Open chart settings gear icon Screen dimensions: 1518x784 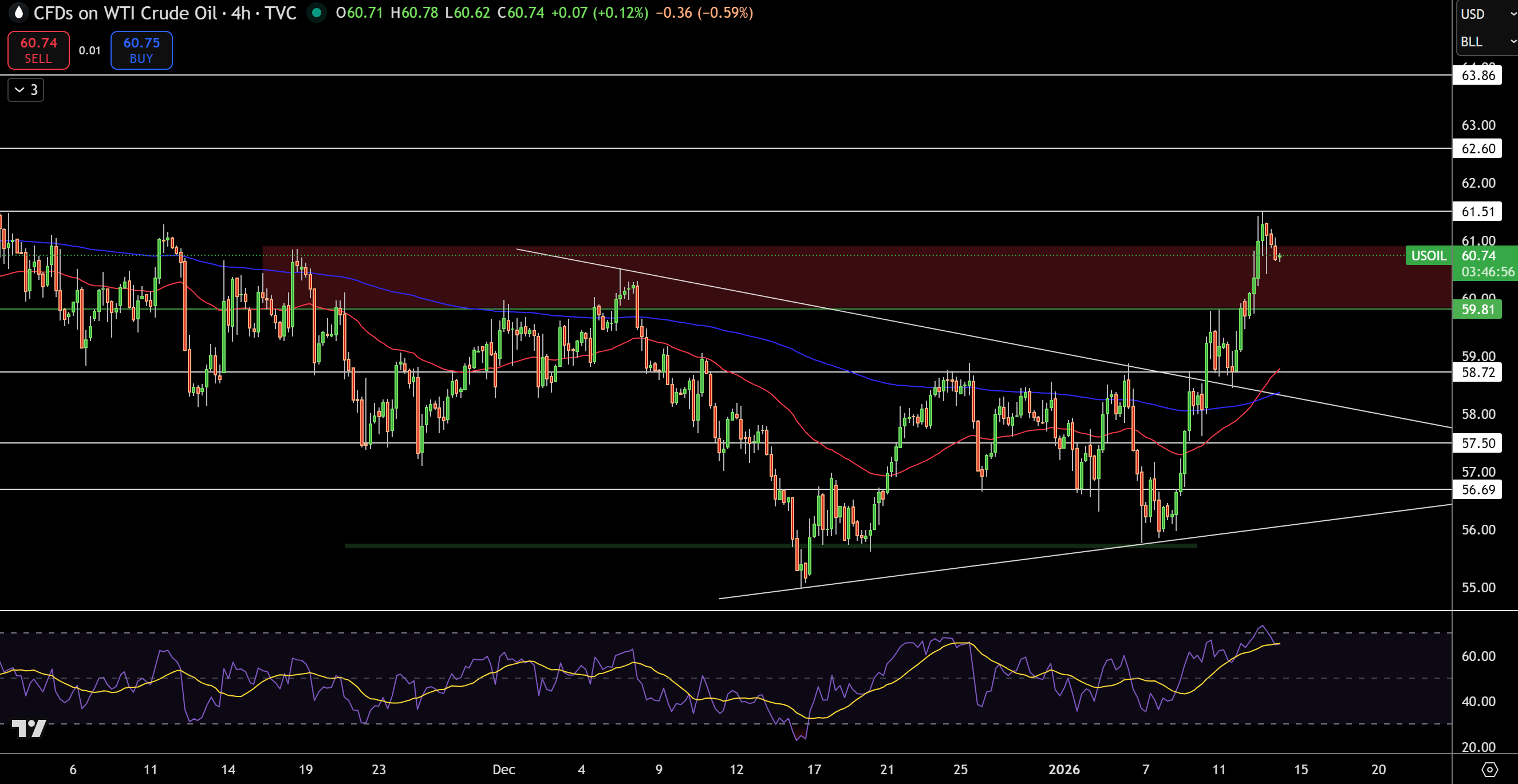[1489, 769]
